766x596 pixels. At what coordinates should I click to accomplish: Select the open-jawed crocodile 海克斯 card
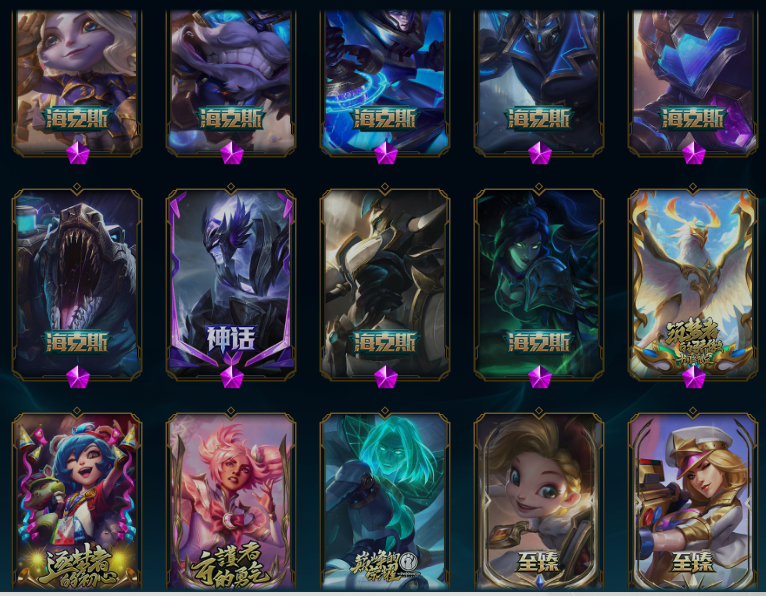coord(77,283)
